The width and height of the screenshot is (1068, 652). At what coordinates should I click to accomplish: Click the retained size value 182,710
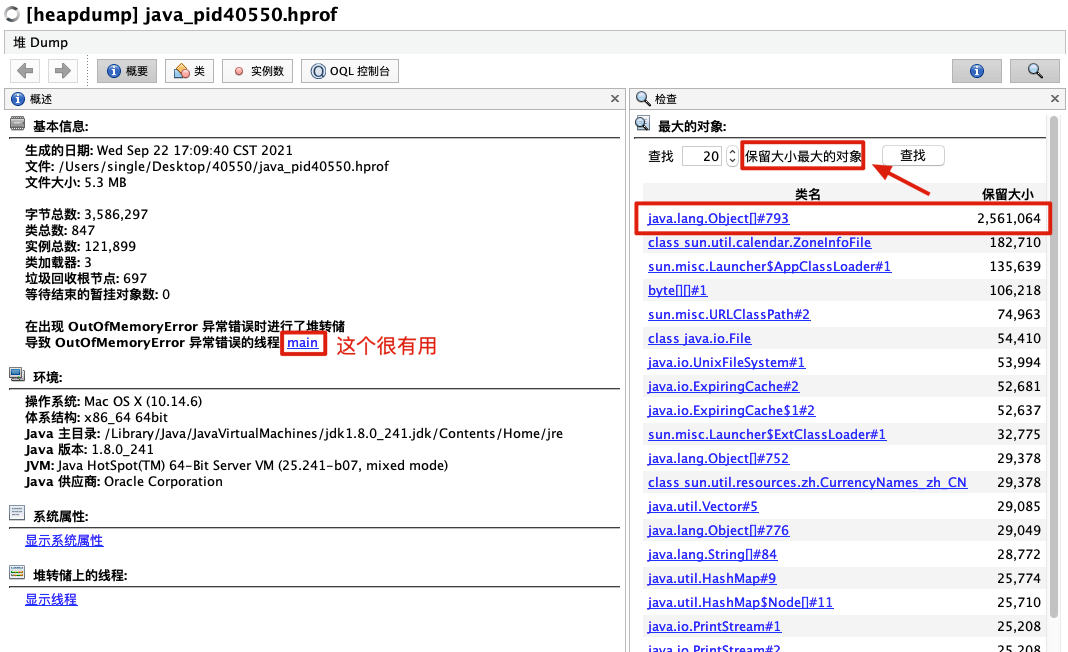pos(1015,243)
